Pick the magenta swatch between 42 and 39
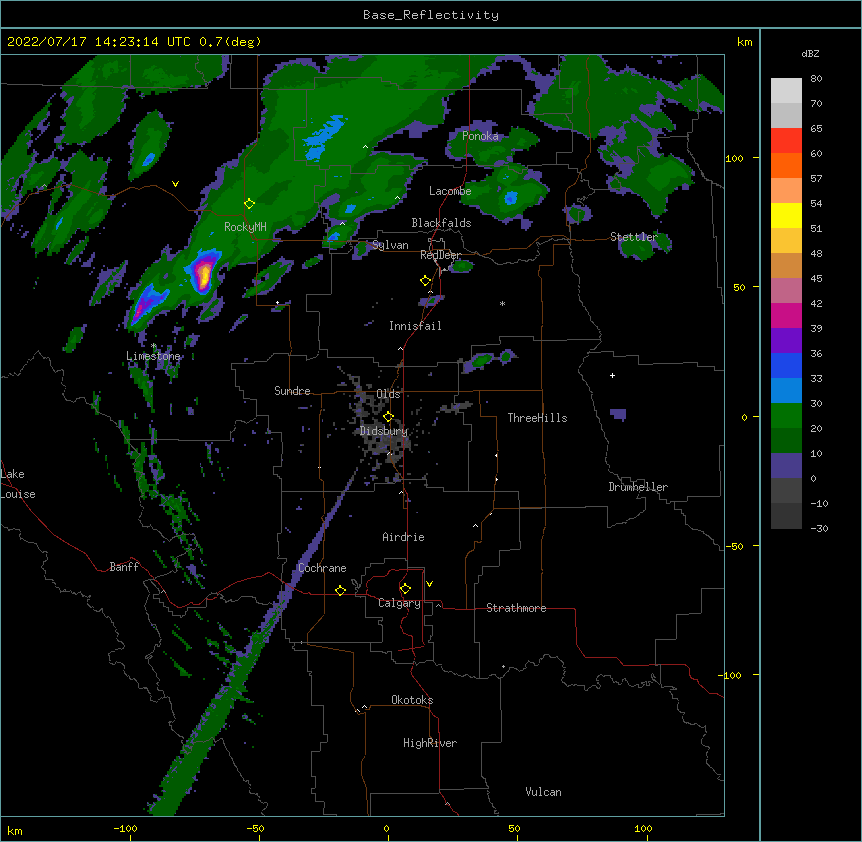 [x=786, y=315]
